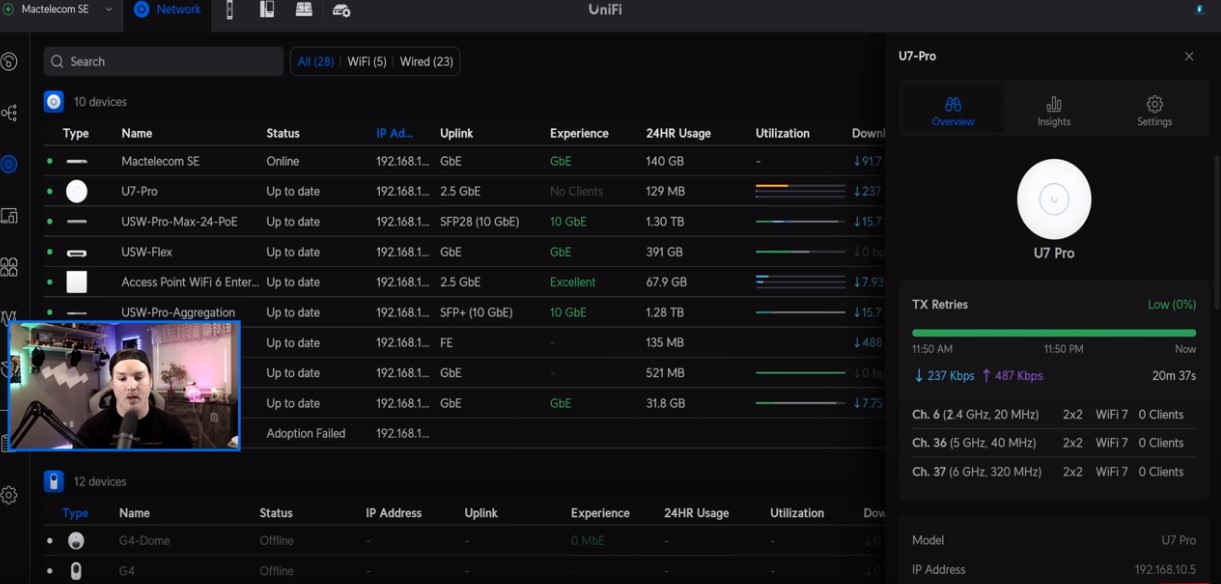
Task: Click the WiFi 6 Enterprise AP thumbnail
Action: [76, 282]
